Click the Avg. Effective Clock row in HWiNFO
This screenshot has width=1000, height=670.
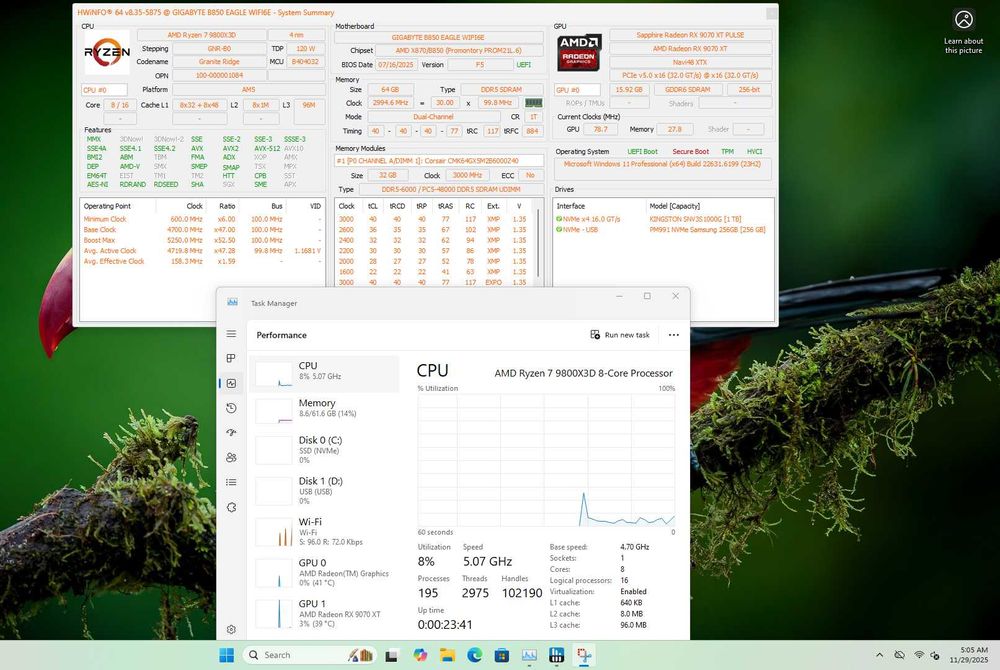click(x=202, y=261)
